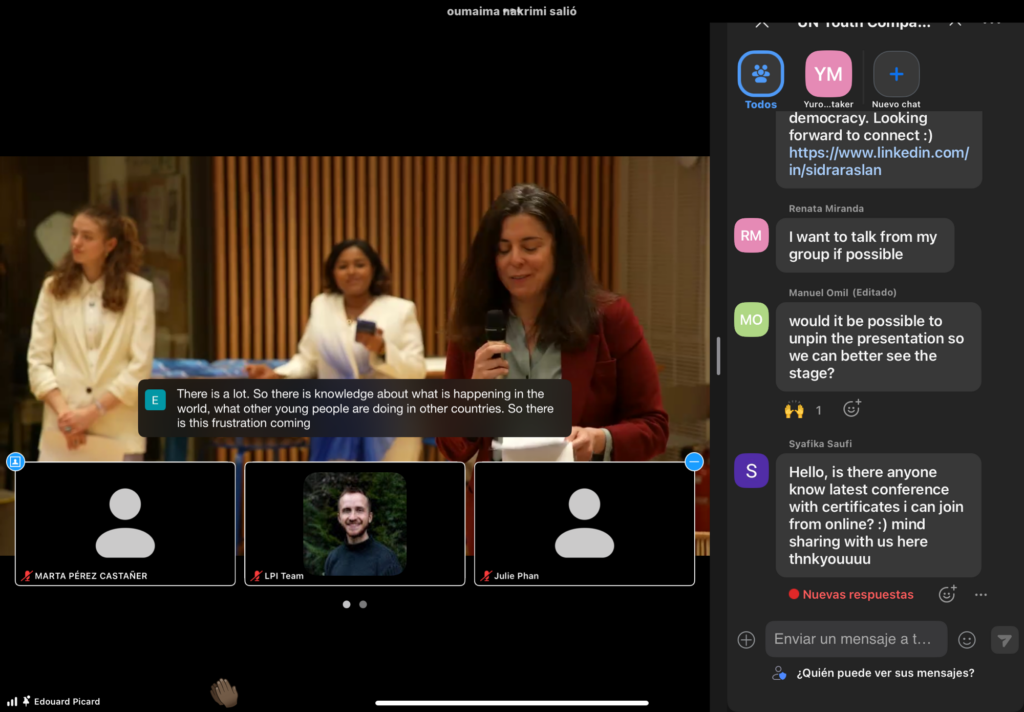
Task: Click the attachment plus icon beside message field
Action: tap(746, 640)
